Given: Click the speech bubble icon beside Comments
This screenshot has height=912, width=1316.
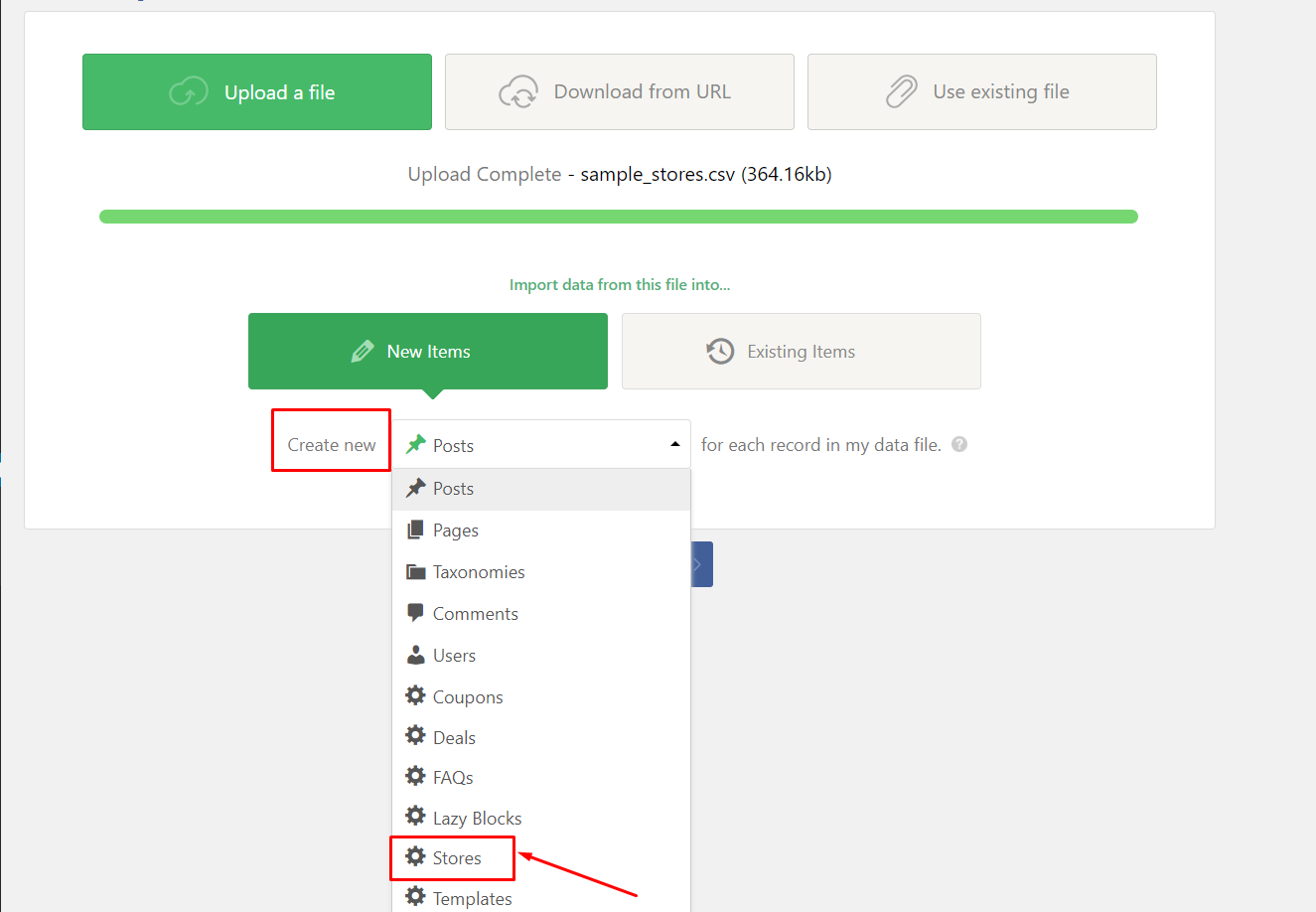Looking at the screenshot, I should tap(416, 613).
